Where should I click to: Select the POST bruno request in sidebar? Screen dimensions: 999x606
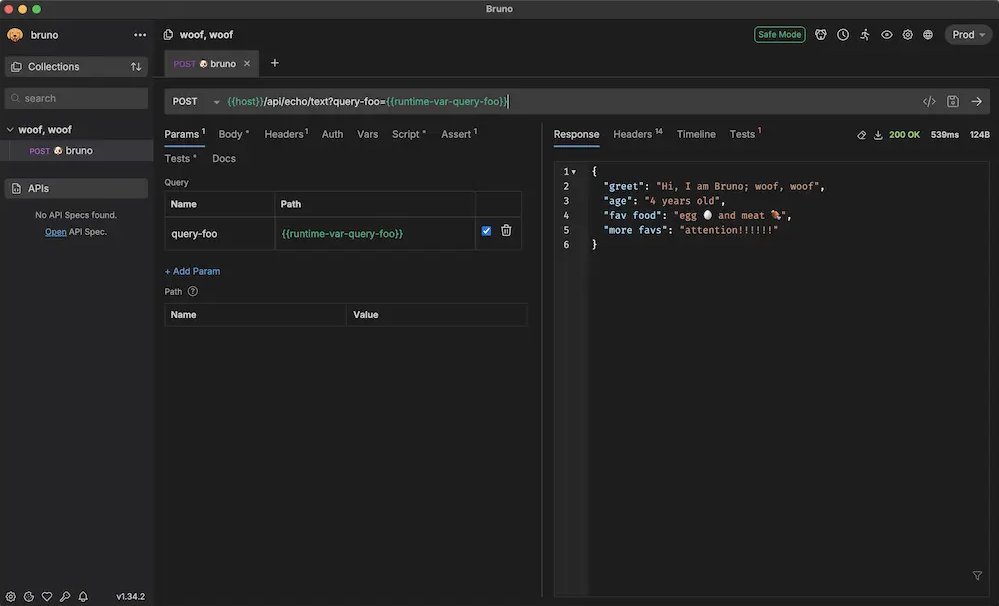point(76,151)
